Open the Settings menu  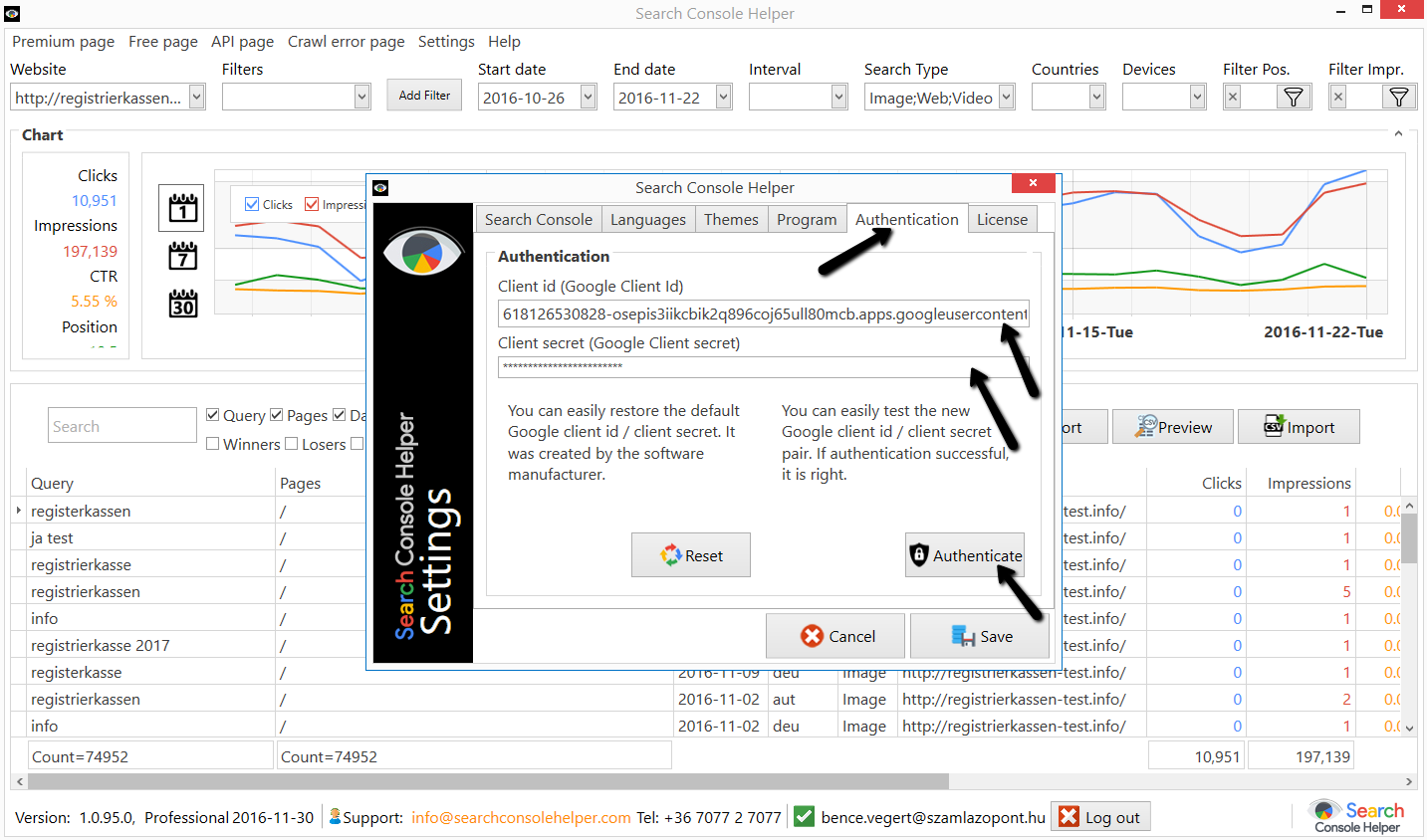[x=446, y=42]
